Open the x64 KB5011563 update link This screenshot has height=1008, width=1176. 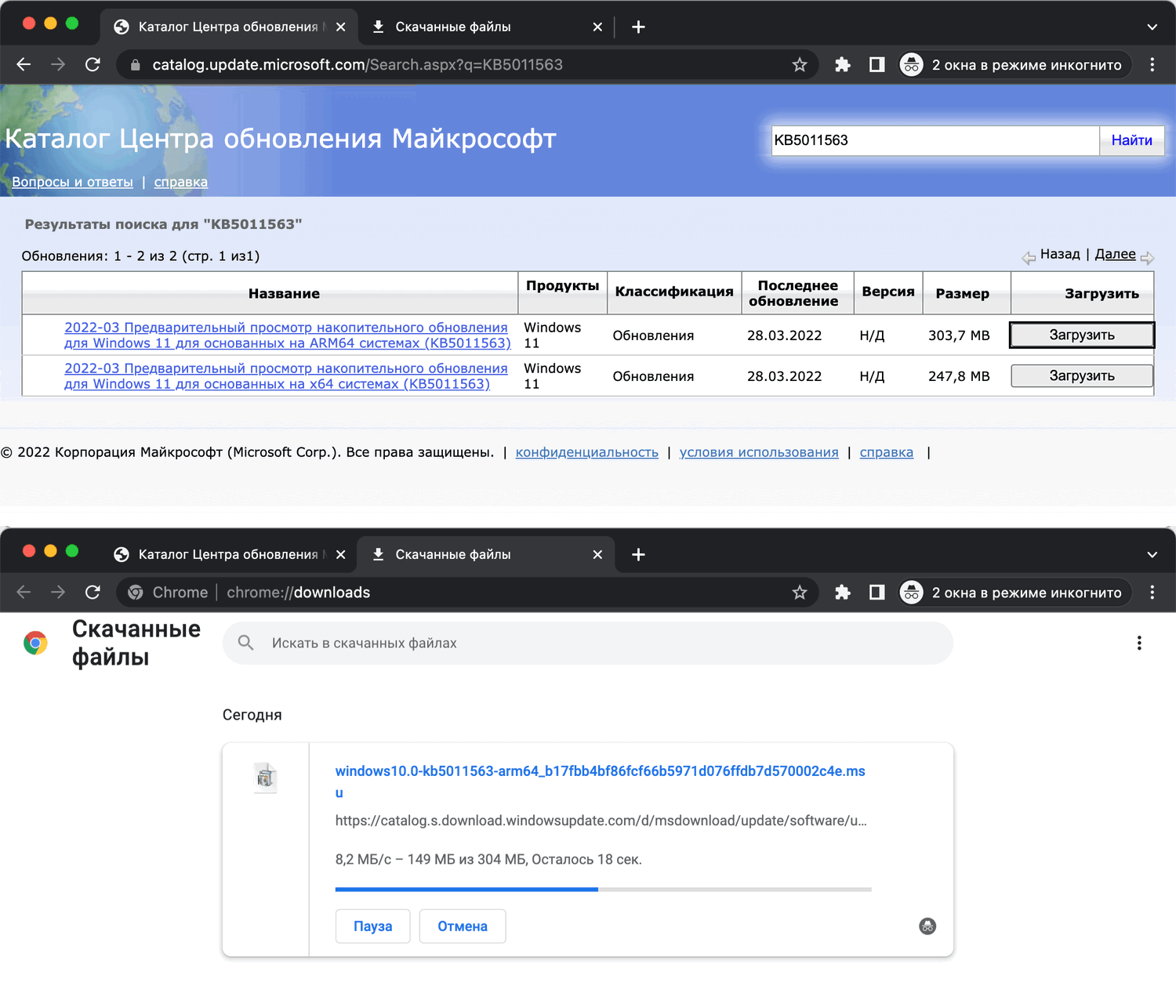point(286,376)
